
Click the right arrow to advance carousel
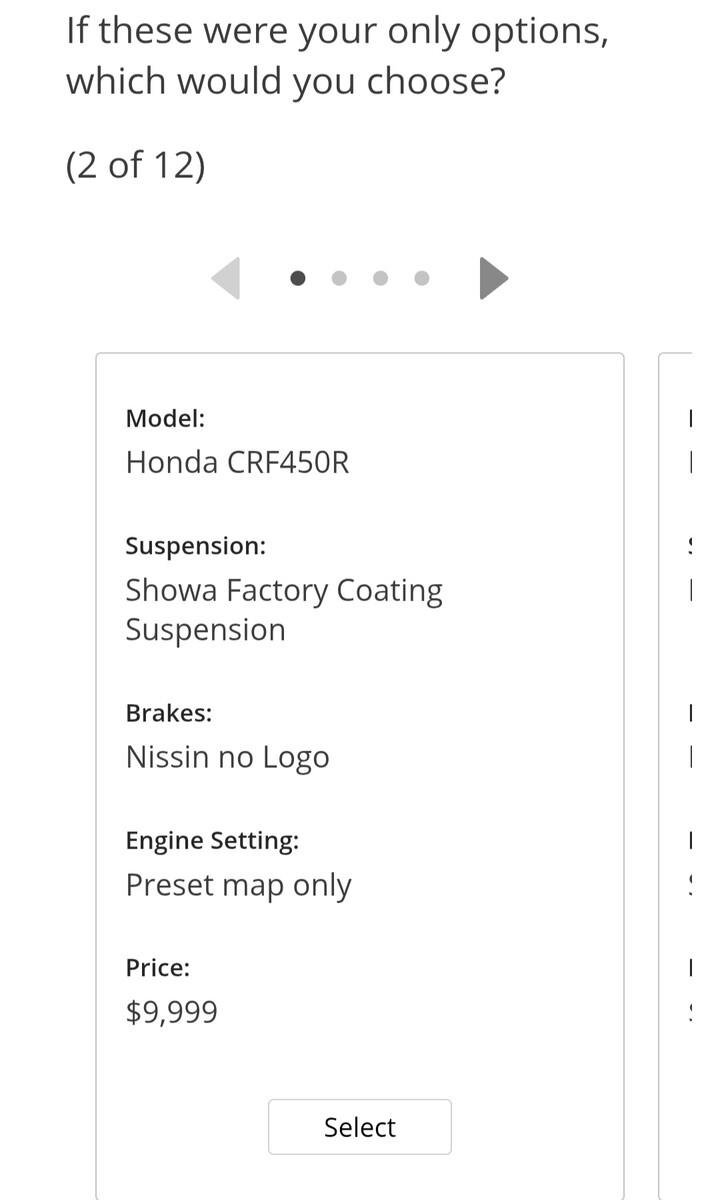tap(493, 278)
